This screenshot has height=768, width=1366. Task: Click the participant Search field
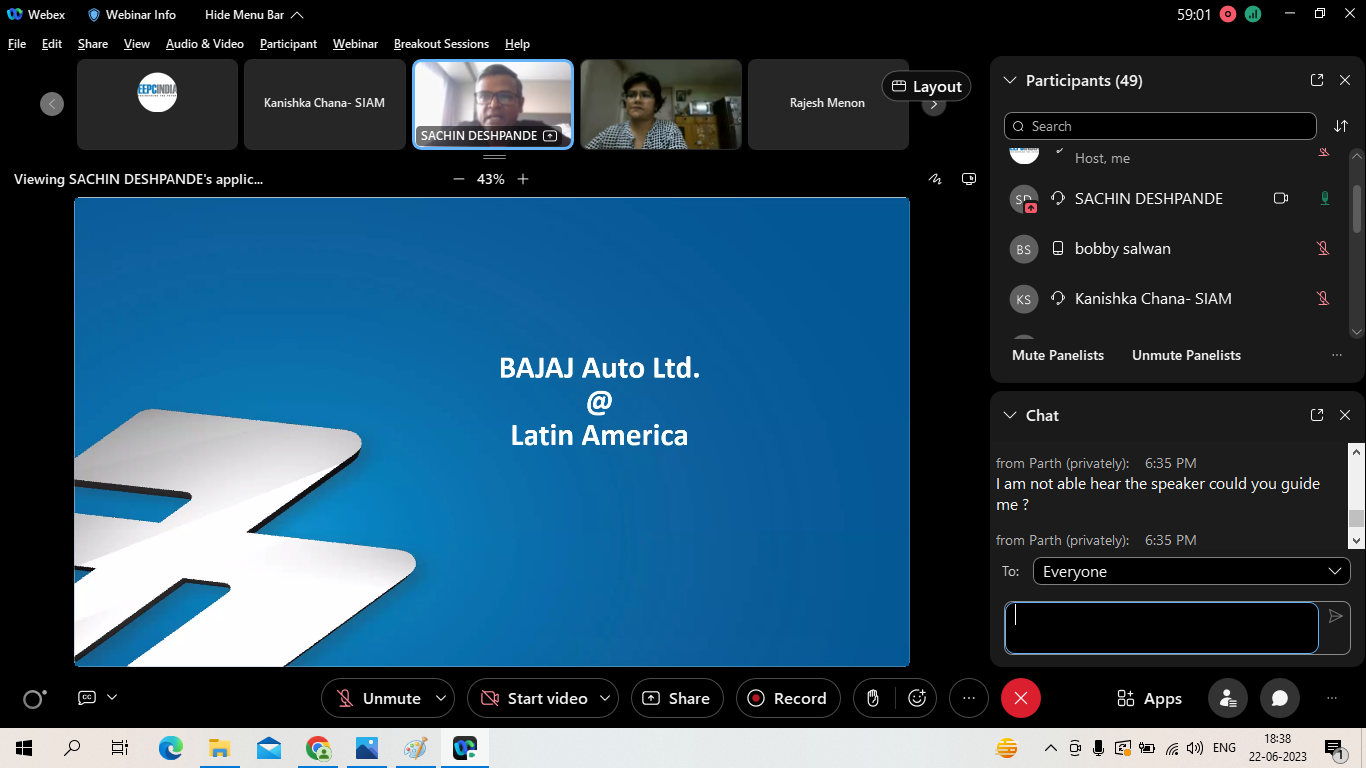point(1160,126)
